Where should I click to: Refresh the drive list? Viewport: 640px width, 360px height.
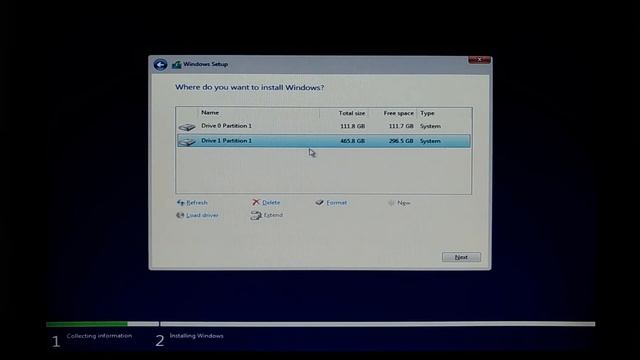pyautogui.click(x=197, y=202)
